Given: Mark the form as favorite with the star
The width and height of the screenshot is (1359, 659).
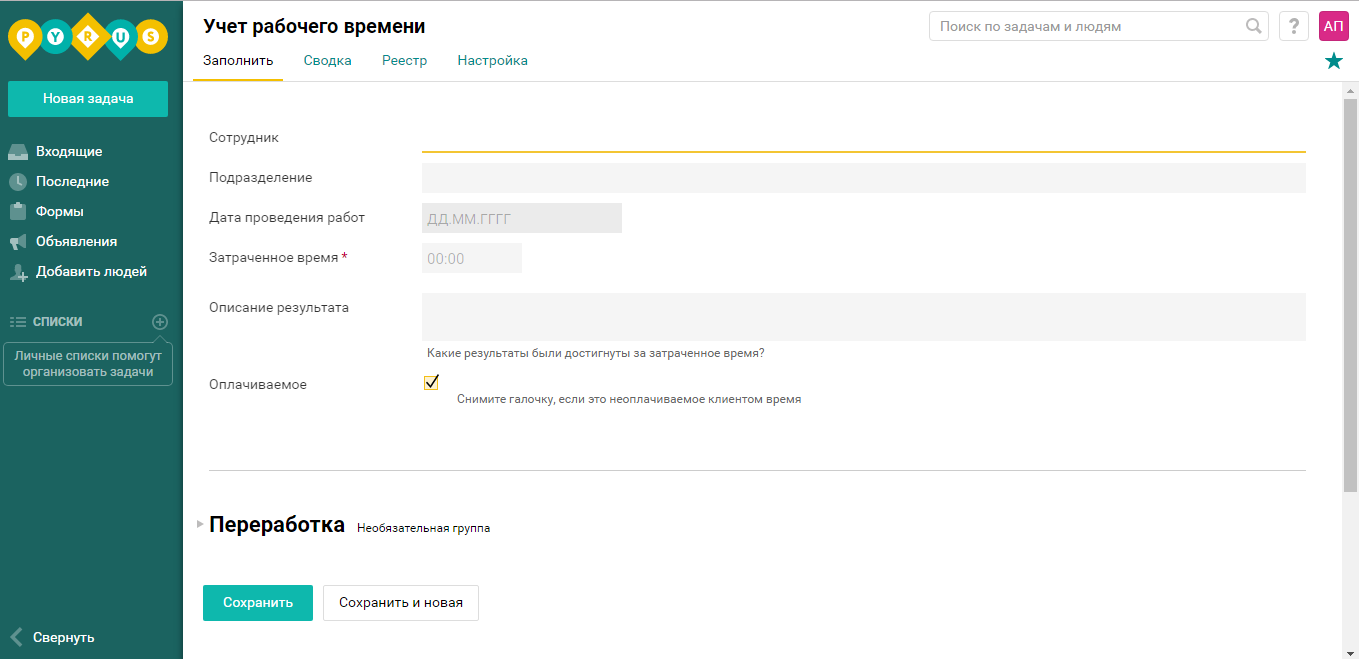Looking at the screenshot, I should pos(1334,60).
